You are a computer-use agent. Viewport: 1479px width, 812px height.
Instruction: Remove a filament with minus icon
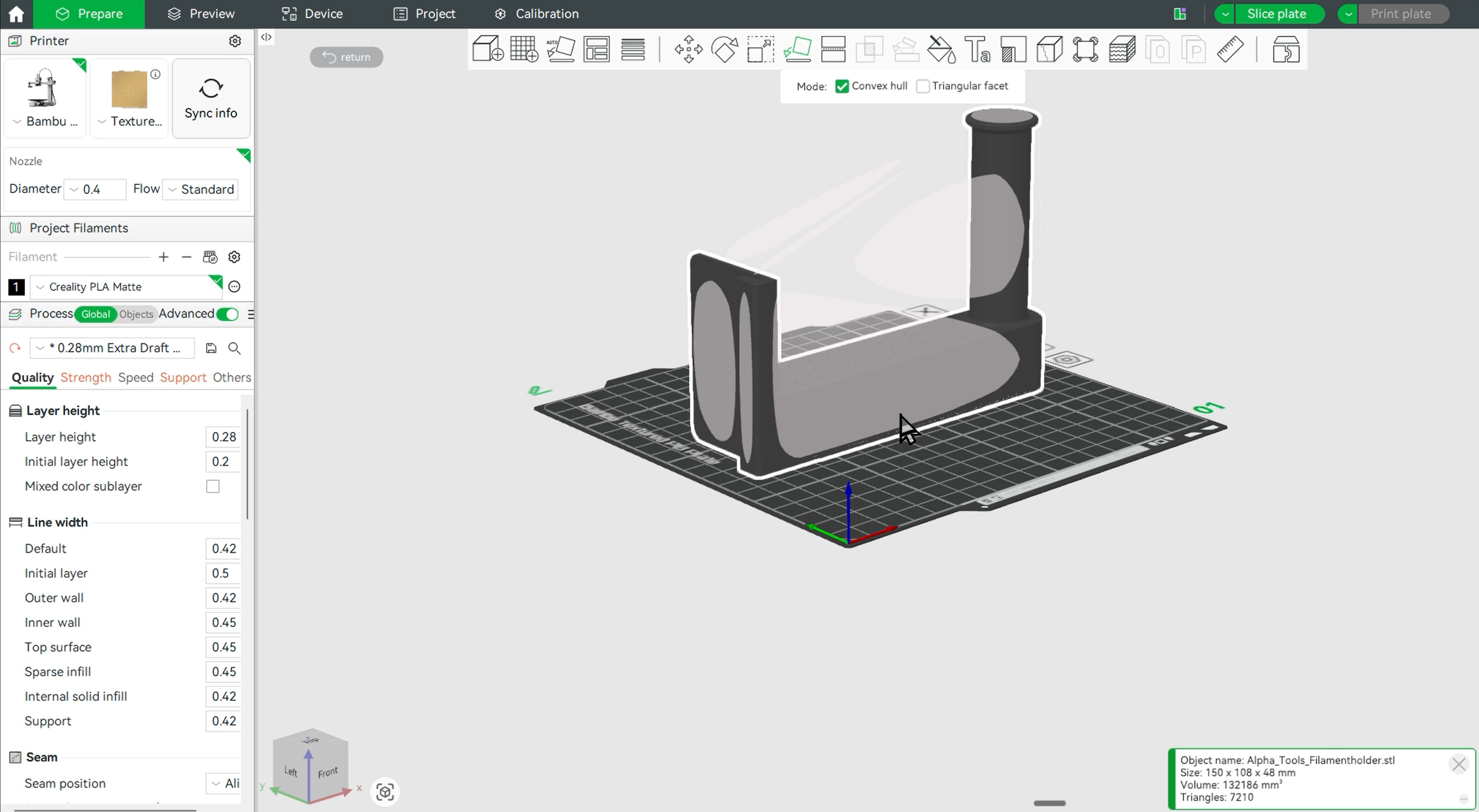(186, 257)
